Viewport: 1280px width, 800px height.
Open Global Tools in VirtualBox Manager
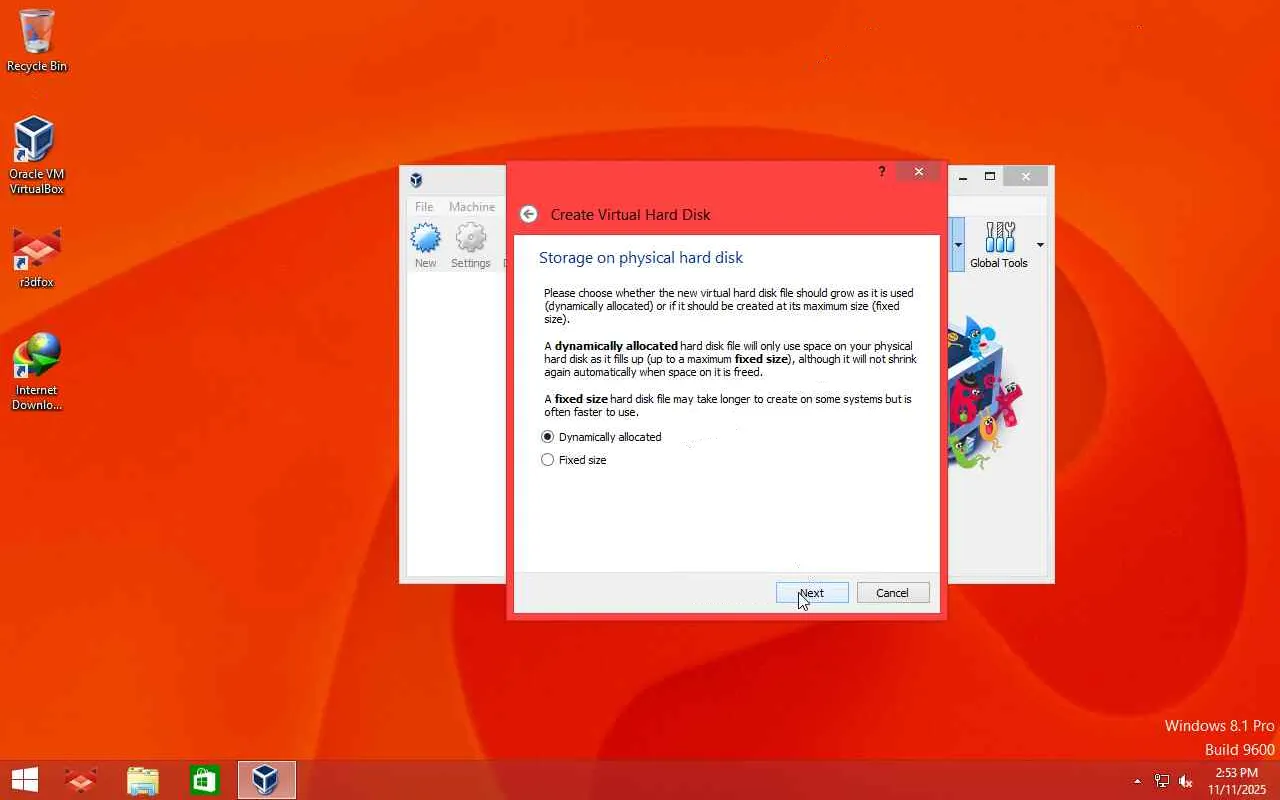pyautogui.click(x=999, y=245)
